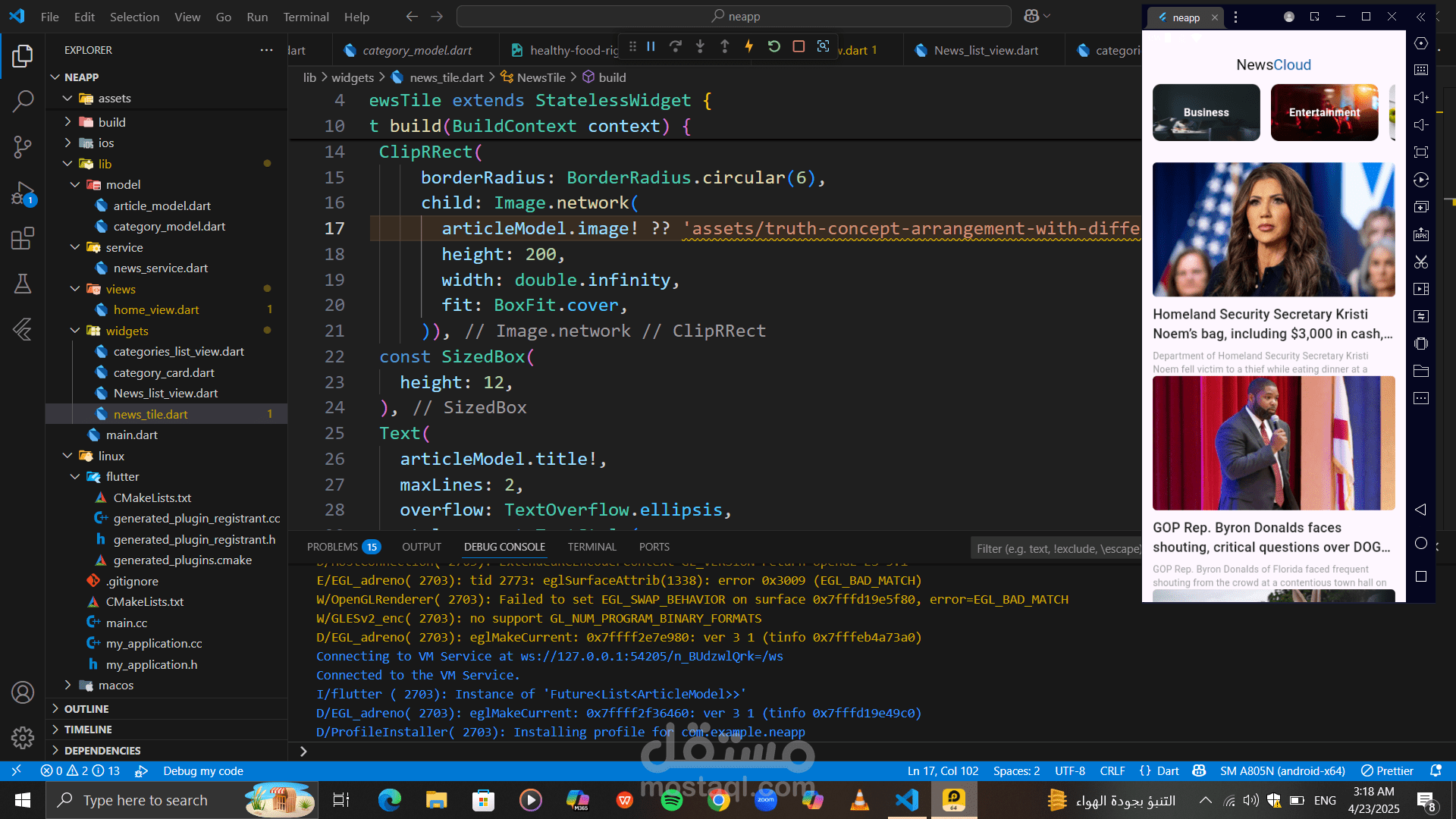Open Spotify from Windows taskbar
The width and height of the screenshot is (1456, 819).
pos(671,800)
